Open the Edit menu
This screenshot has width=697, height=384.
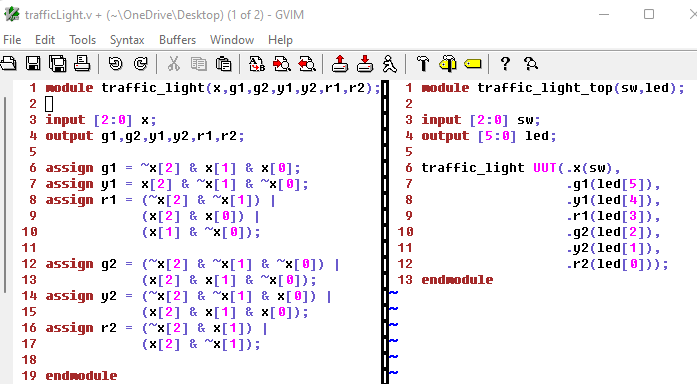pos(45,40)
